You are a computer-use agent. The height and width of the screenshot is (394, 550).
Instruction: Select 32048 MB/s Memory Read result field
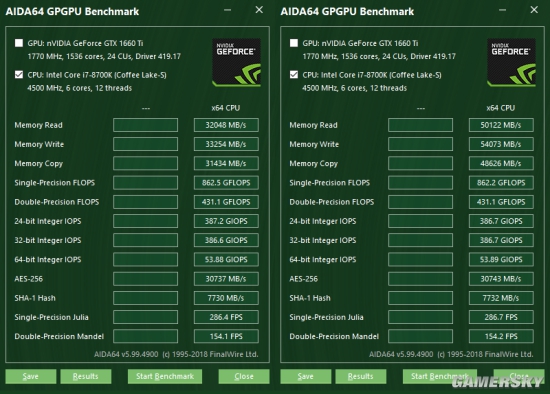pos(226,125)
